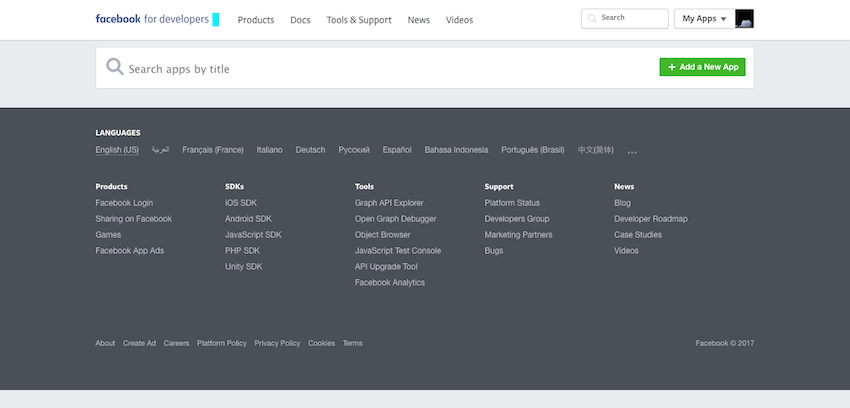Switch language to Bahasa Indonesia
850x408 pixels.
click(x=456, y=150)
